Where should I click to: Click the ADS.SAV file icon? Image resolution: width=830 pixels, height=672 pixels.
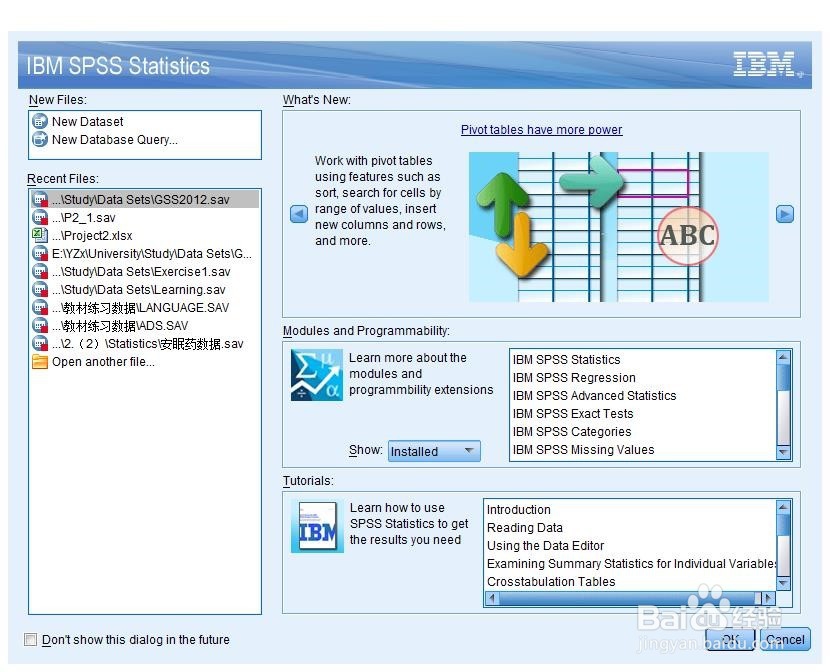click(x=40, y=325)
